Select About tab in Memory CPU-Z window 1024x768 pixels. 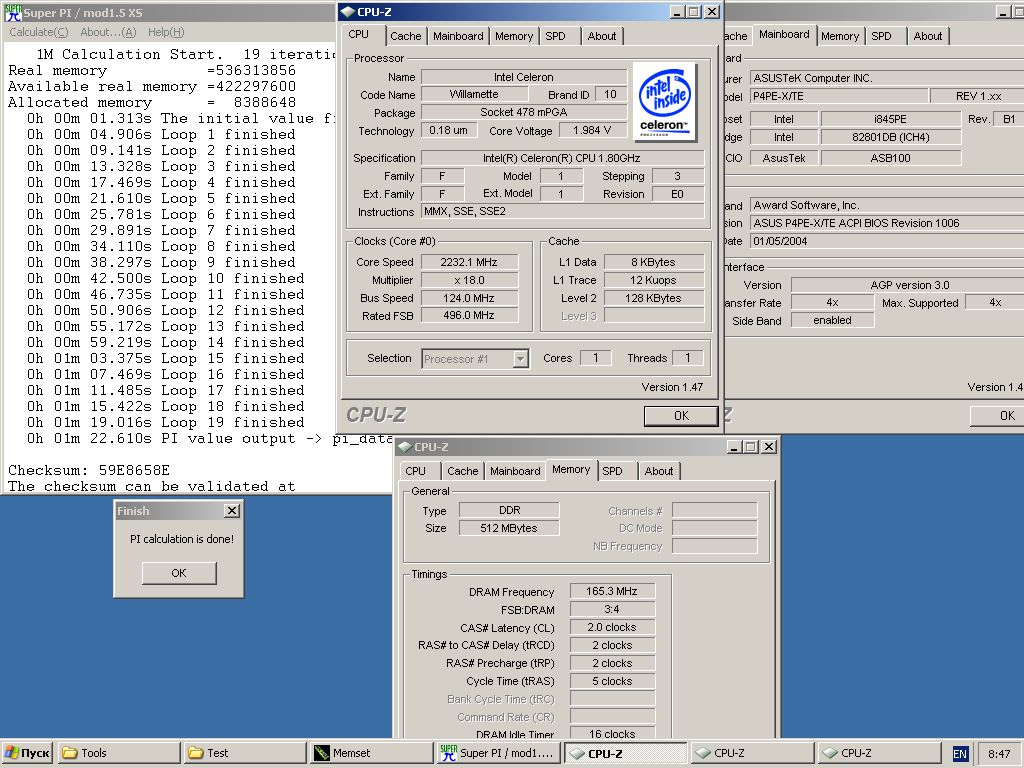click(x=659, y=471)
